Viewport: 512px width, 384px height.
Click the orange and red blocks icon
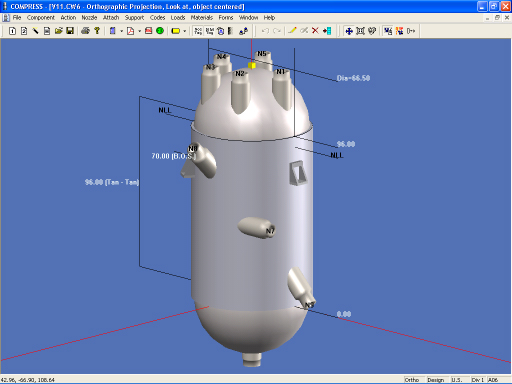pyautogui.click(x=399, y=31)
